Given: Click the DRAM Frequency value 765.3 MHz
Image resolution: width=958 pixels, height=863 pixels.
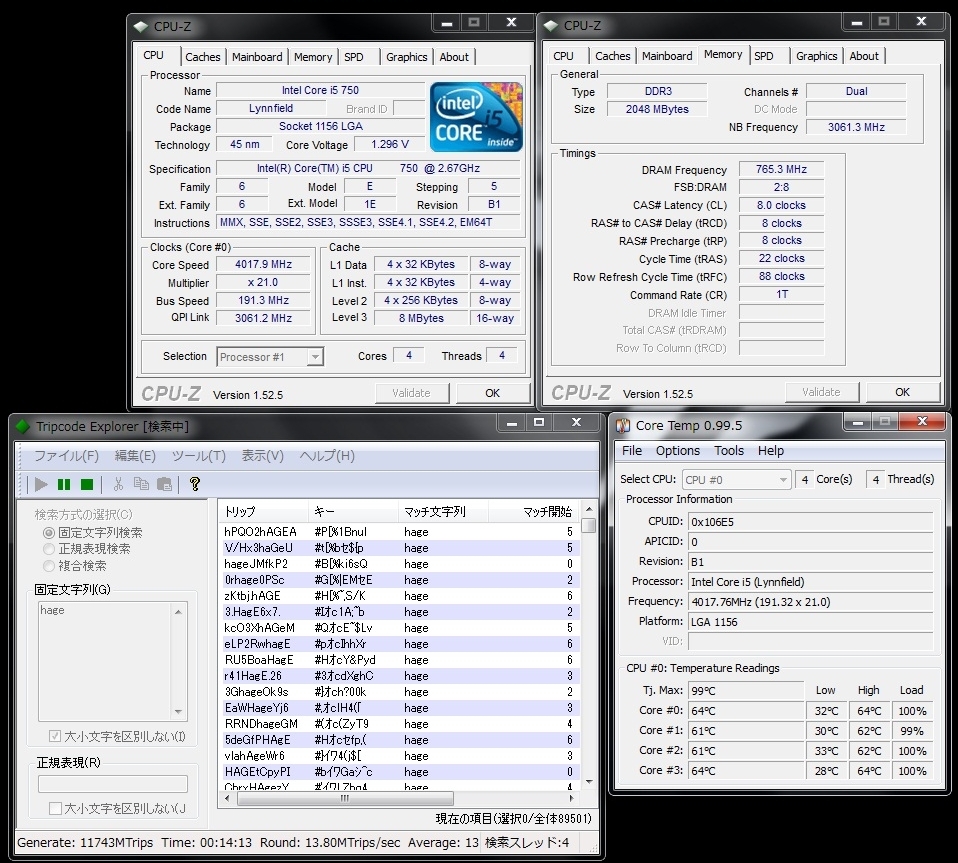Looking at the screenshot, I should point(781,169).
